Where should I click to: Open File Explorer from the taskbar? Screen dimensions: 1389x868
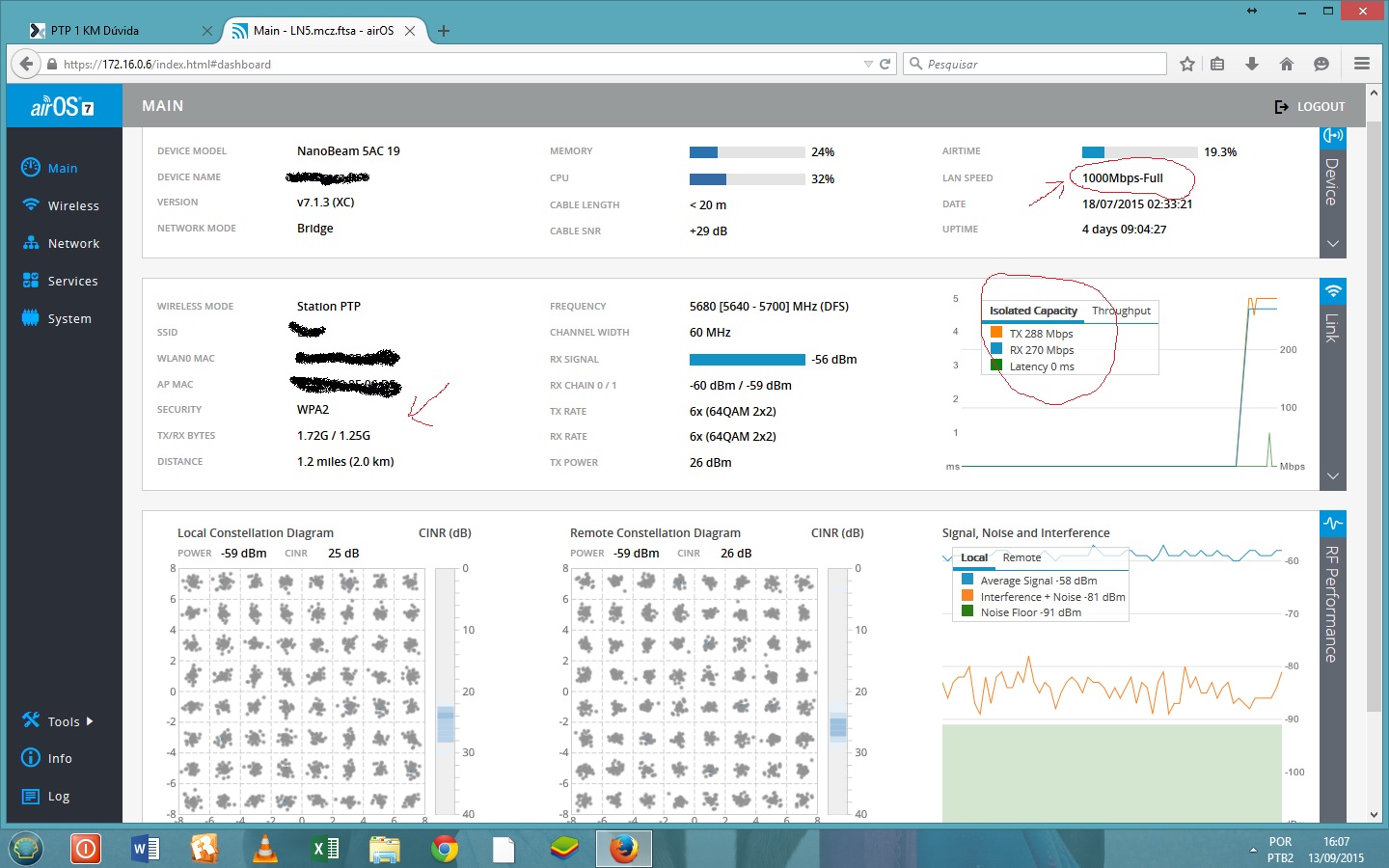[x=385, y=849]
